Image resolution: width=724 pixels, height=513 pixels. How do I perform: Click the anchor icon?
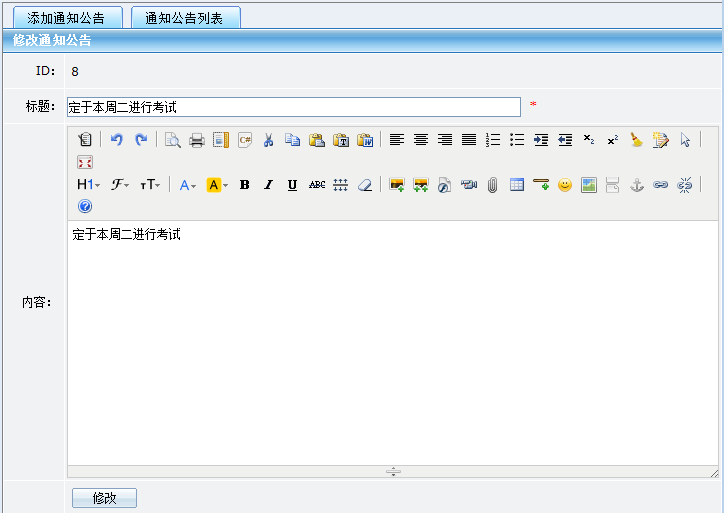click(x=636, y=185)
